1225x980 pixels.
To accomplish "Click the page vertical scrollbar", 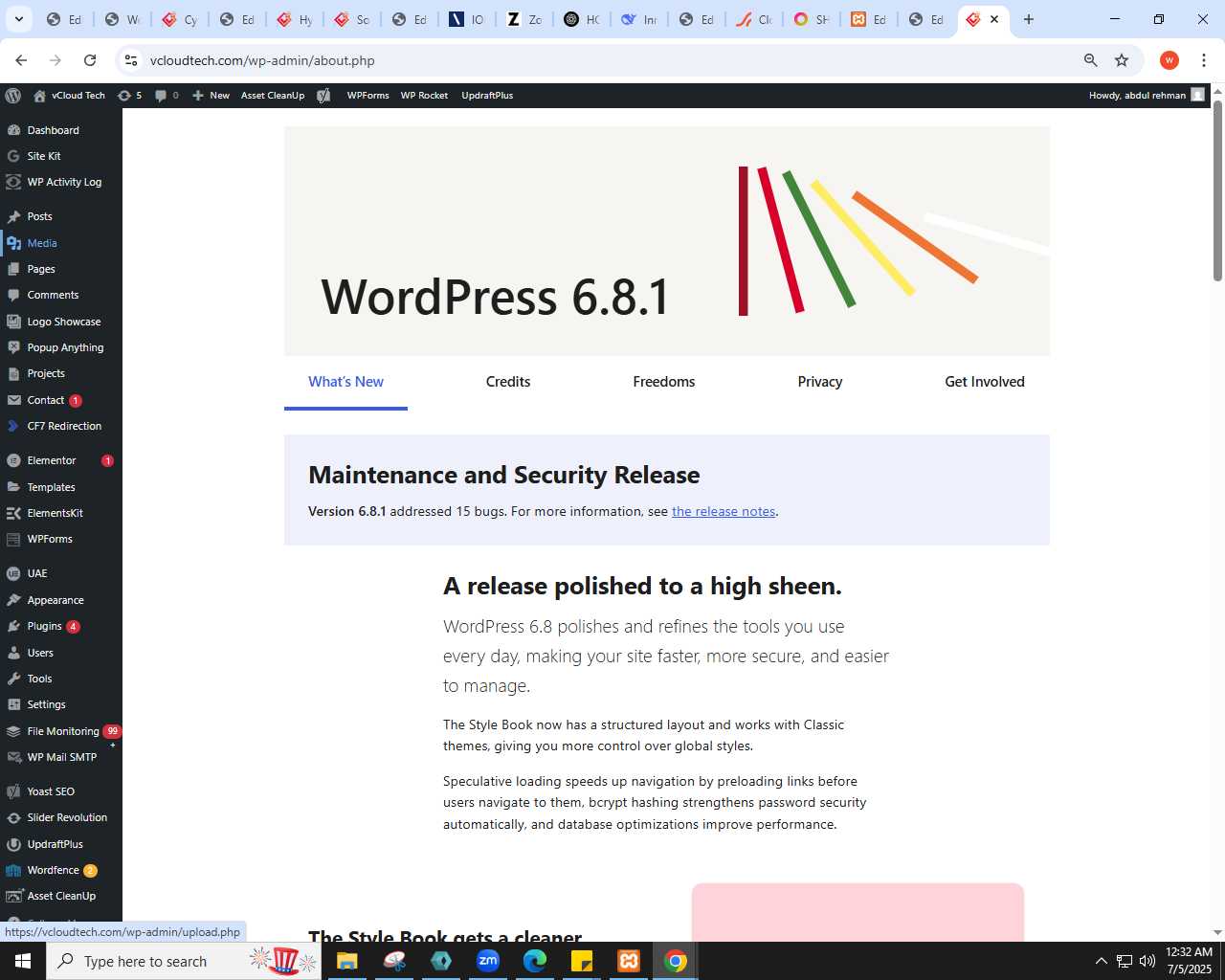I will point(1217,189).
